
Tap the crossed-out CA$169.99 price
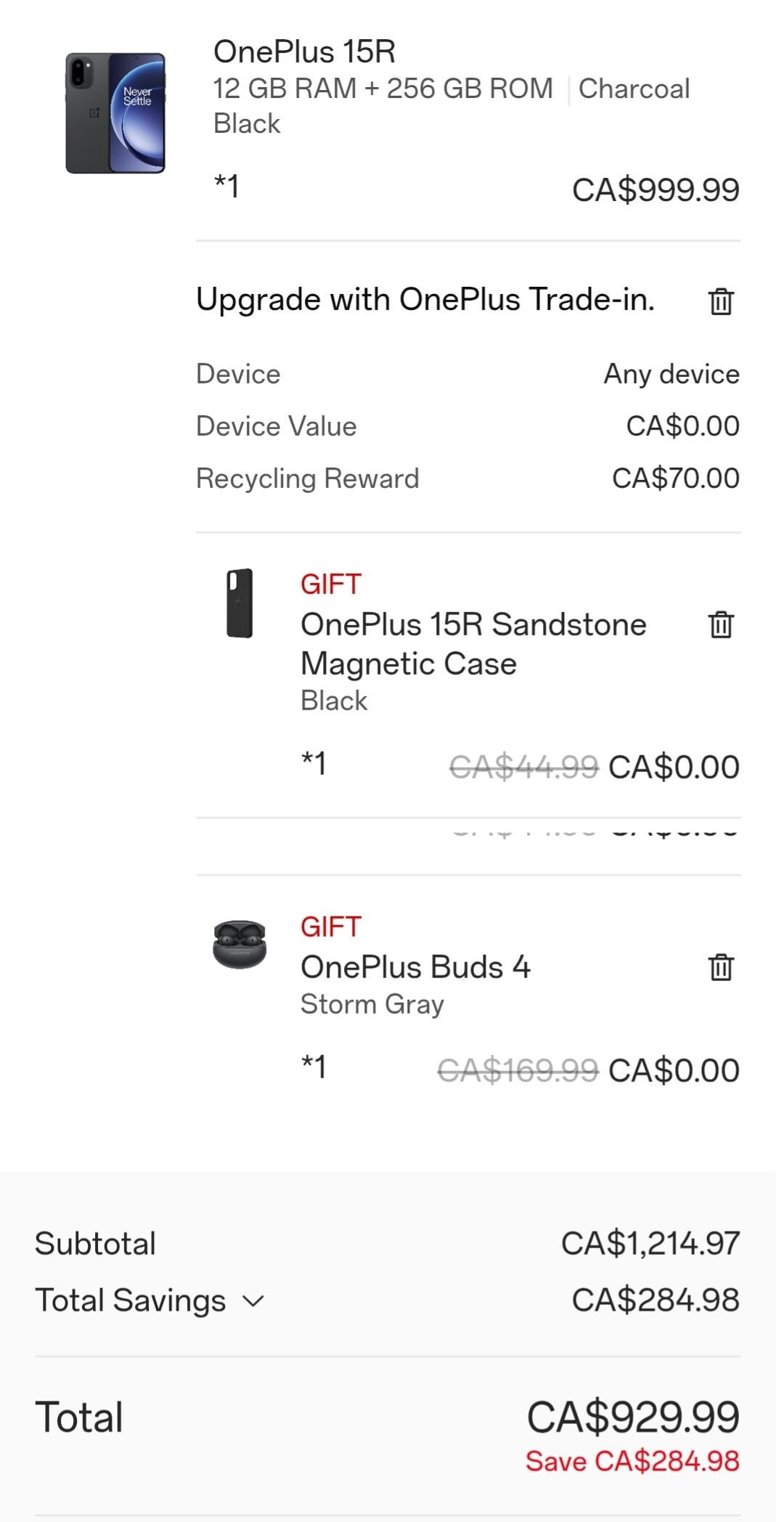pos(518,1070)
